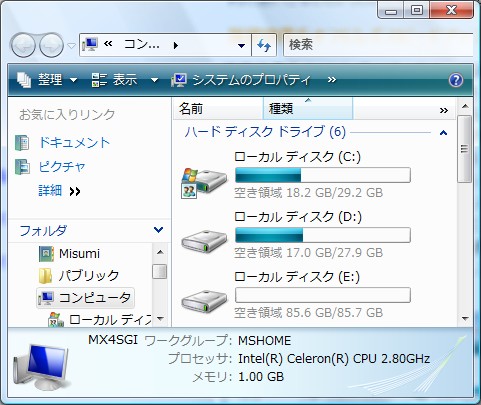The width and height of the screenshot is (481, 405).
Task: Click システムのプロパティ toolbar button
Action: coord(241,80)
